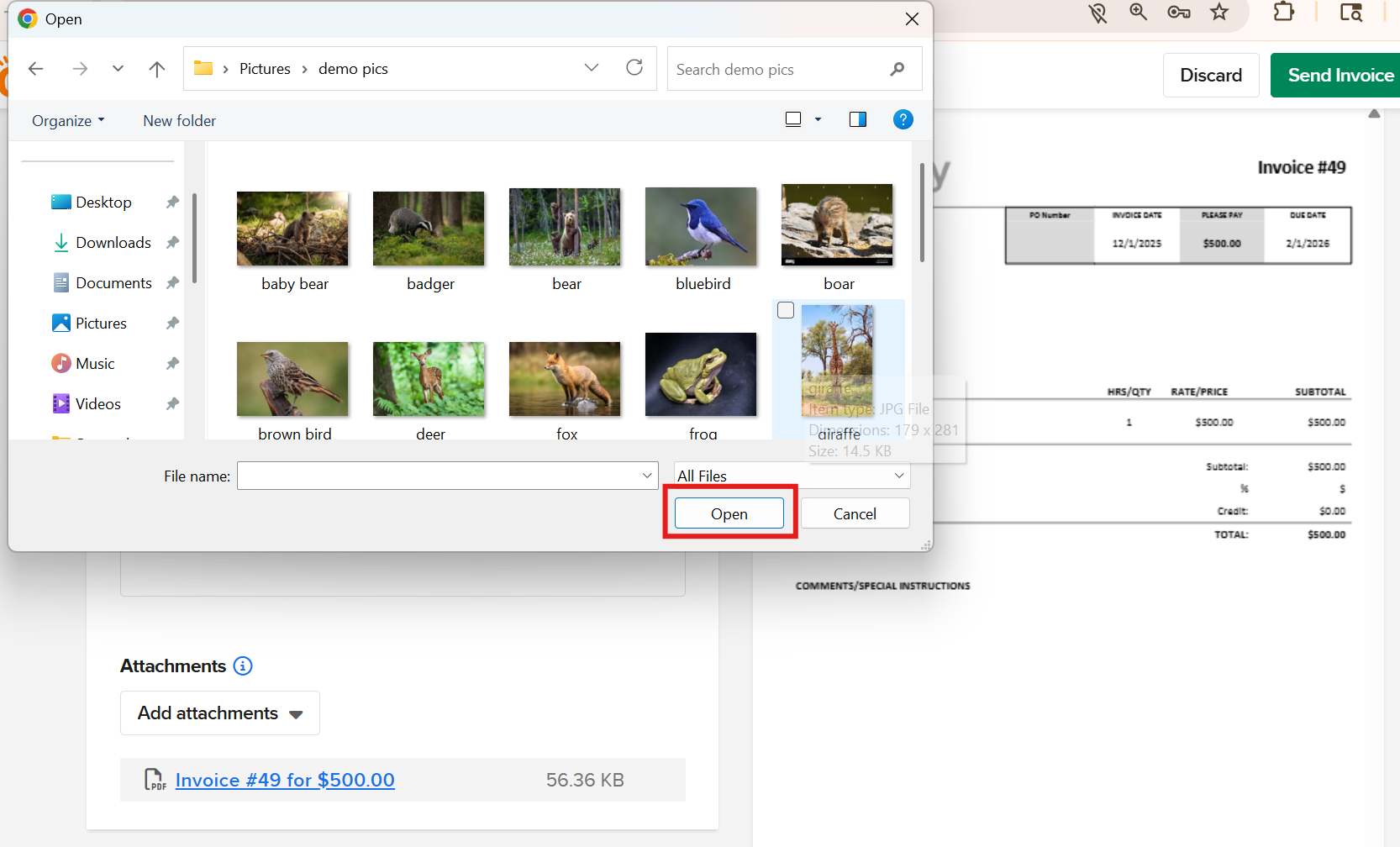The image size is (1400, 847).
Task: Select Downloads in the navigation pane
Action: coord(113,243)
